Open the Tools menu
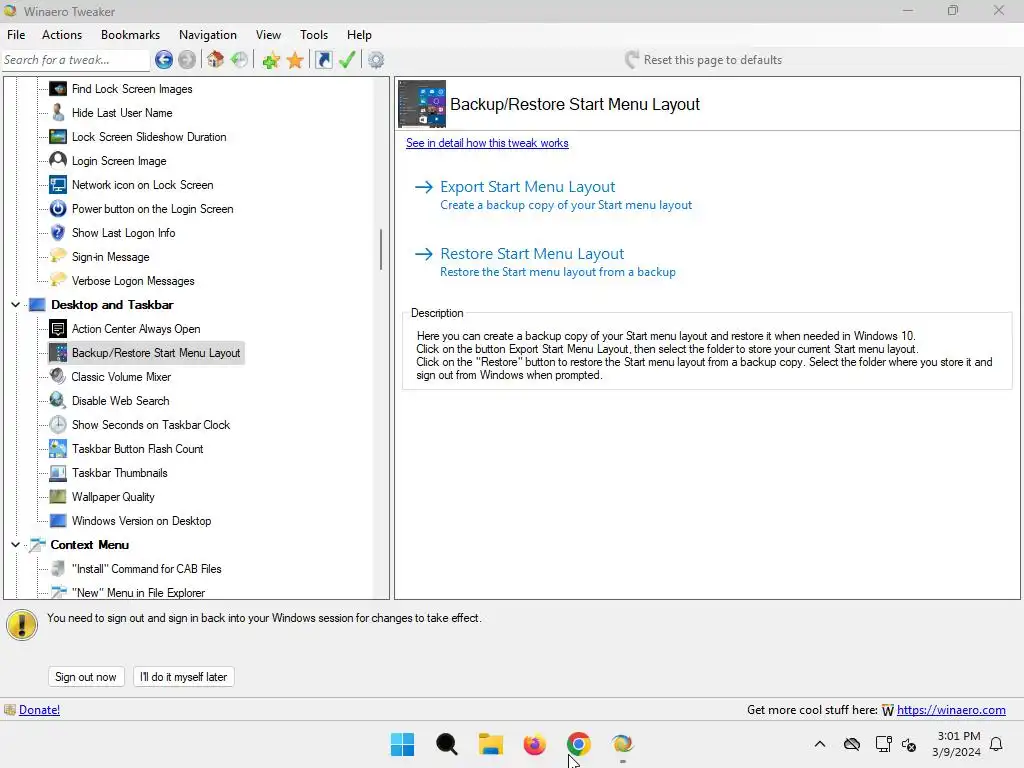 314,35
